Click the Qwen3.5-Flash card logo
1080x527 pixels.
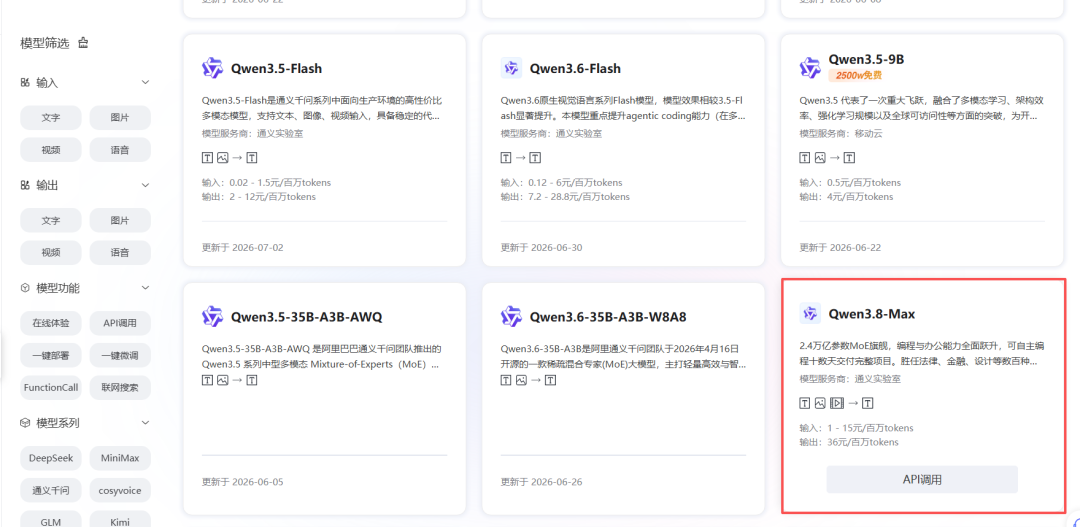pos(213,68)
